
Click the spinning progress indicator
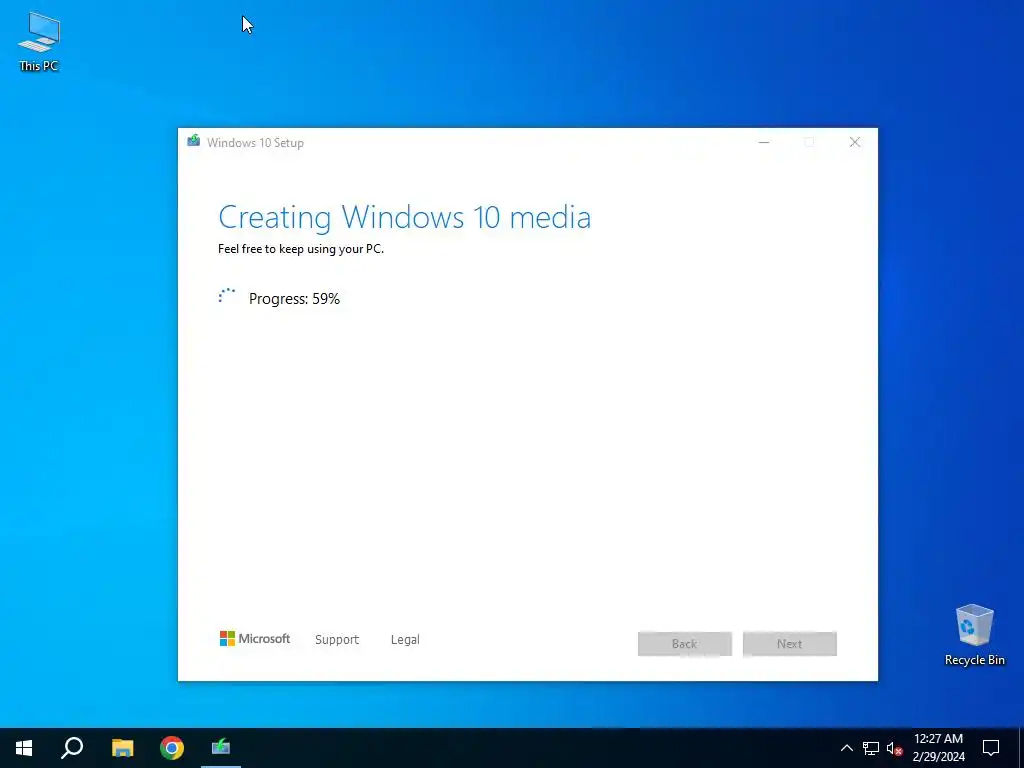[227, 296]
